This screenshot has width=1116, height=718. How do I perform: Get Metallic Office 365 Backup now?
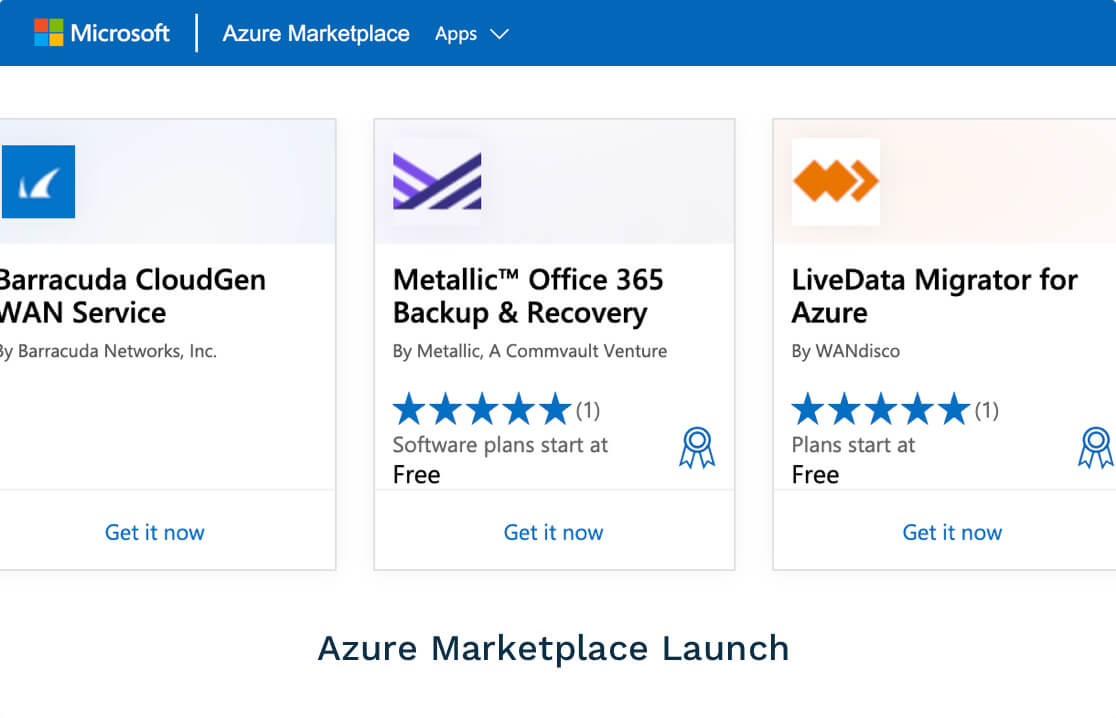[x=554, y=532]
